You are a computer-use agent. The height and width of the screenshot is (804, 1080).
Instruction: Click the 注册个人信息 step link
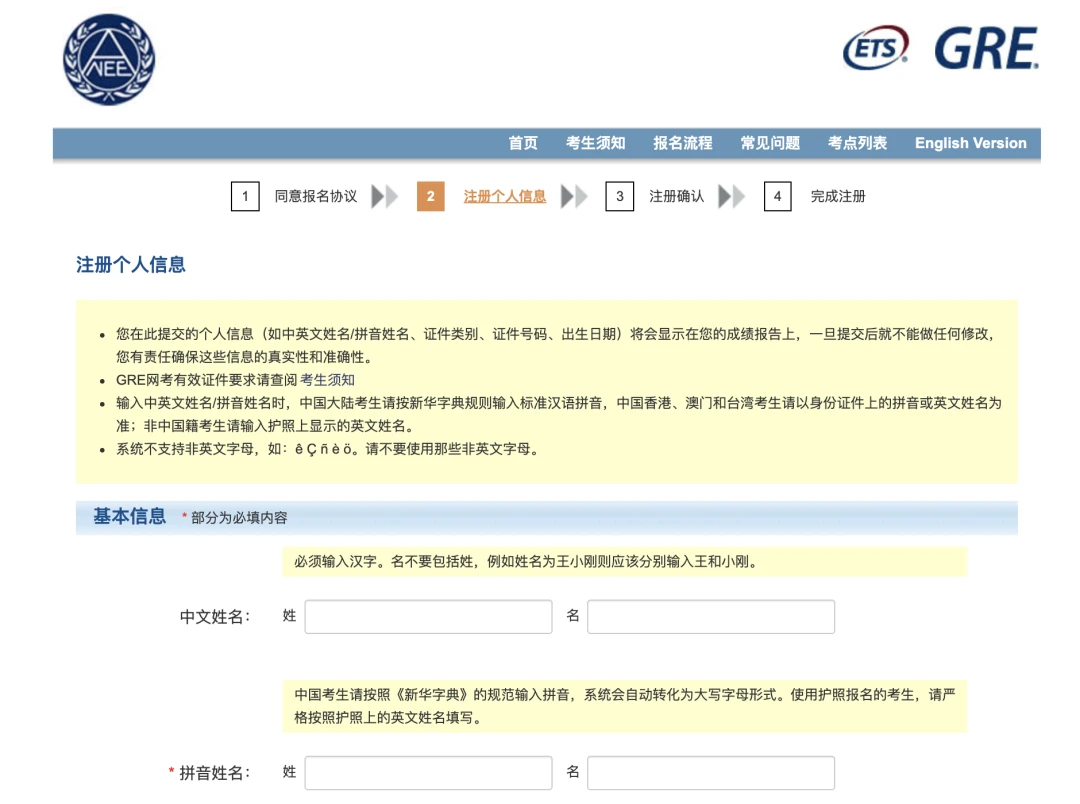pyautogui.click(x=505, y=196)
